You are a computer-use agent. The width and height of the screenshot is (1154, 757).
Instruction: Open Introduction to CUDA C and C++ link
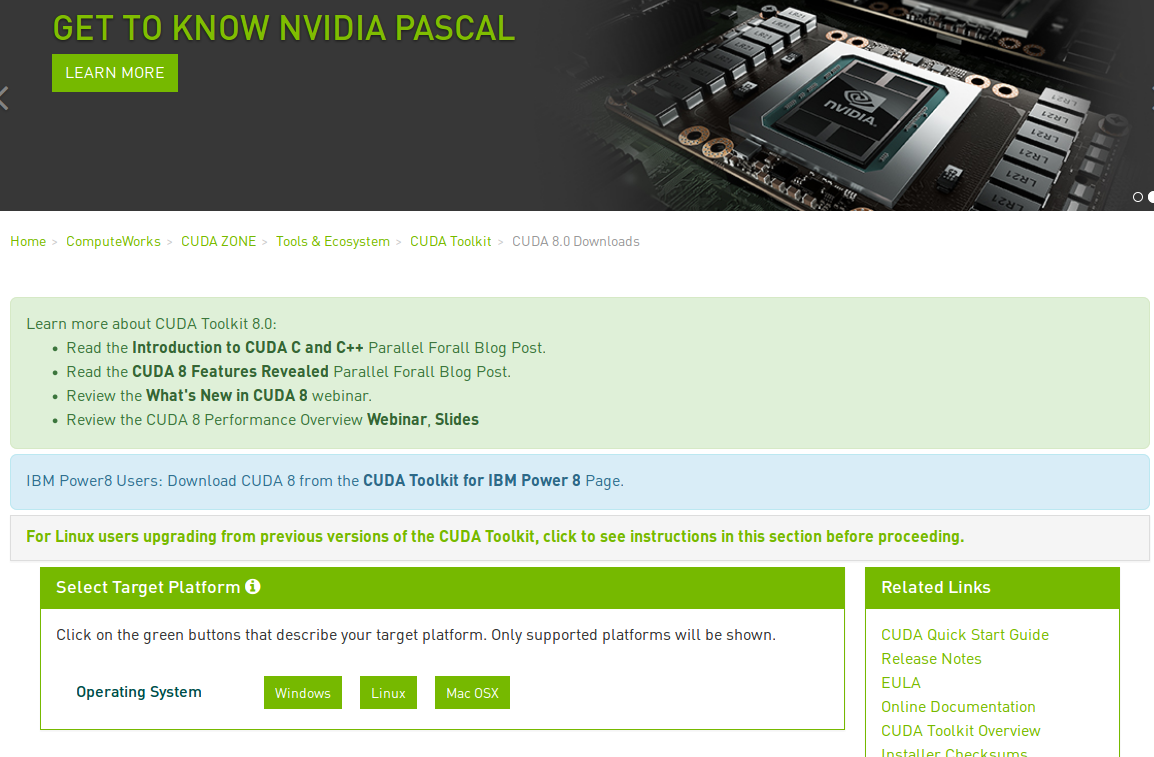[247, 347]
